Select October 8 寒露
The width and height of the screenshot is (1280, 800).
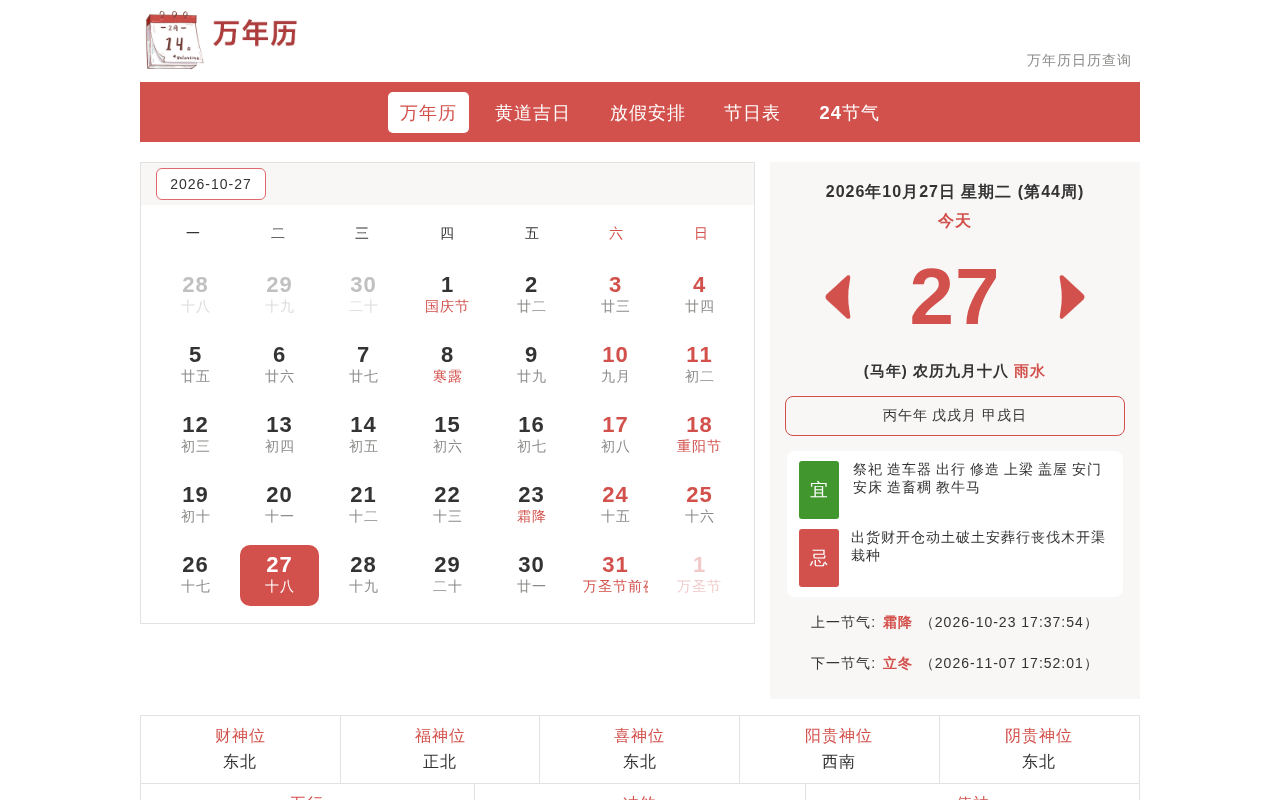447,365
